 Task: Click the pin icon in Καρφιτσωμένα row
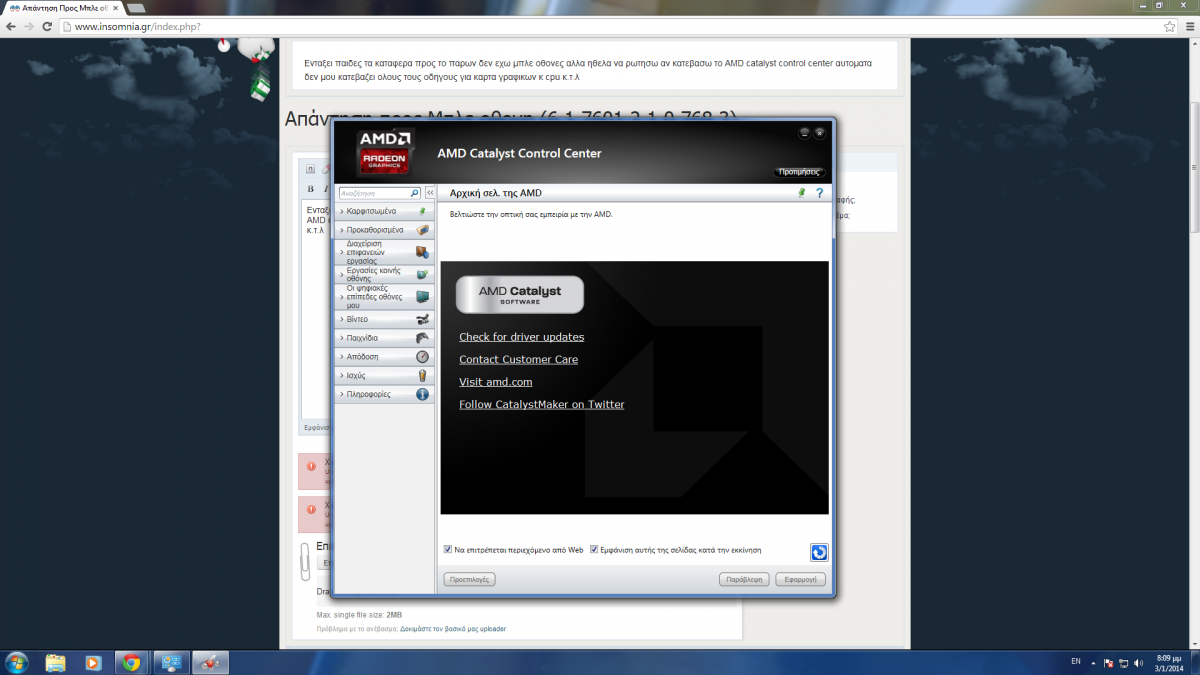[422, 211]
